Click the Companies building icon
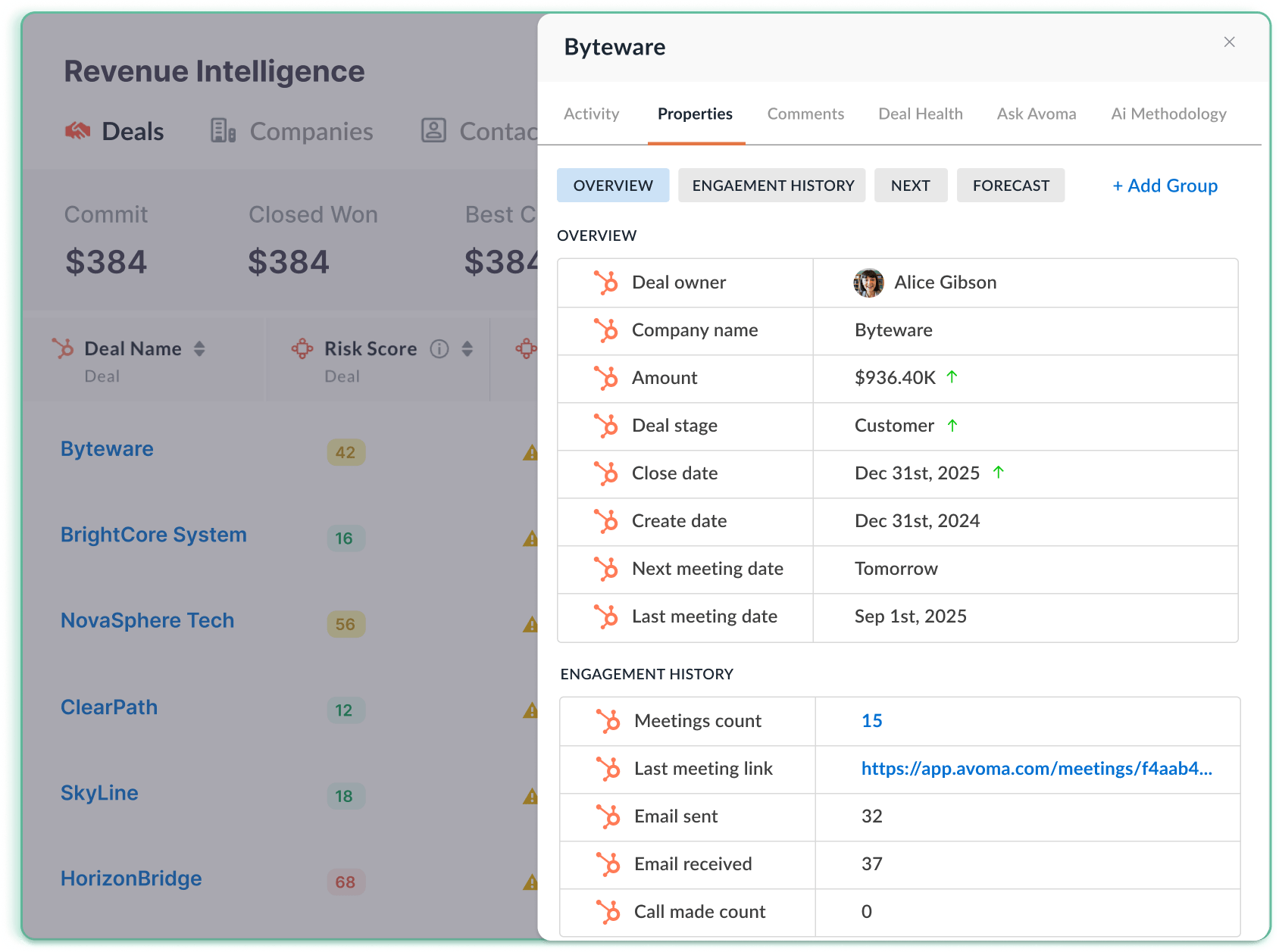The width and height of the screenshot is (1279, 952). (224, 130)
